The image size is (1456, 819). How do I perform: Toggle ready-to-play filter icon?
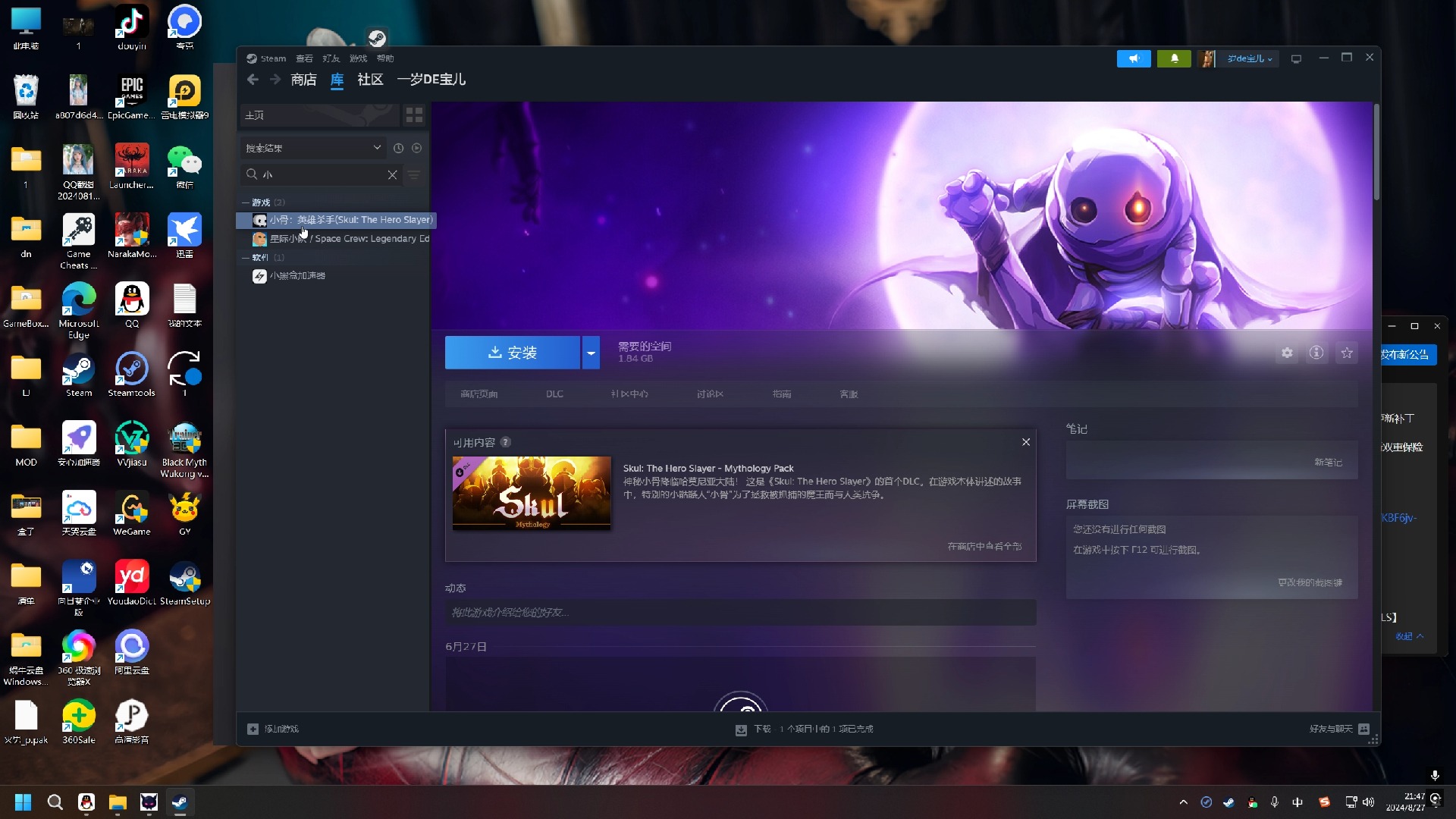click(416, 148)
